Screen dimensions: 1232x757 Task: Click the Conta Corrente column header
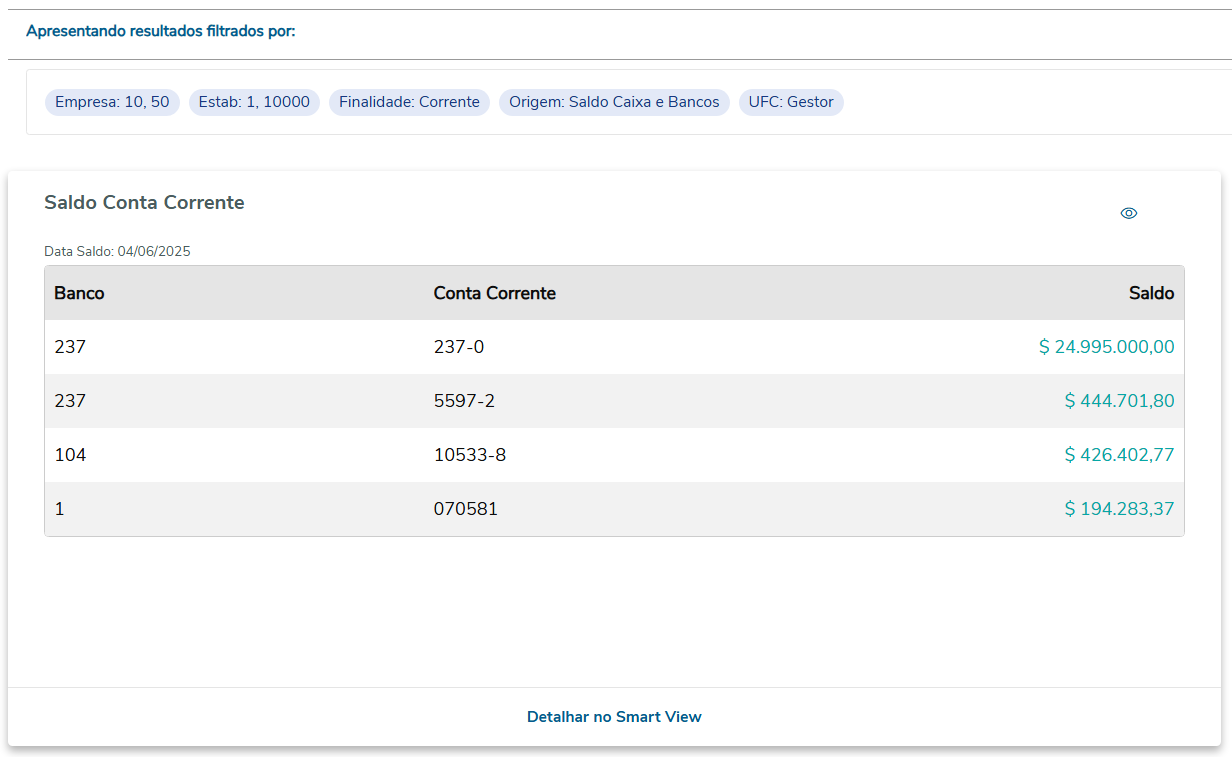pyautogui.click(x=494, y=293)
